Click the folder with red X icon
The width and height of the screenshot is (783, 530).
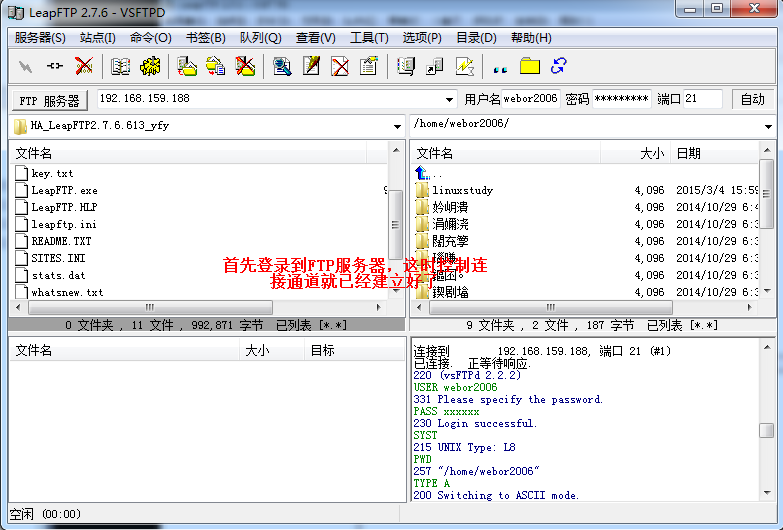coord(245,66)
